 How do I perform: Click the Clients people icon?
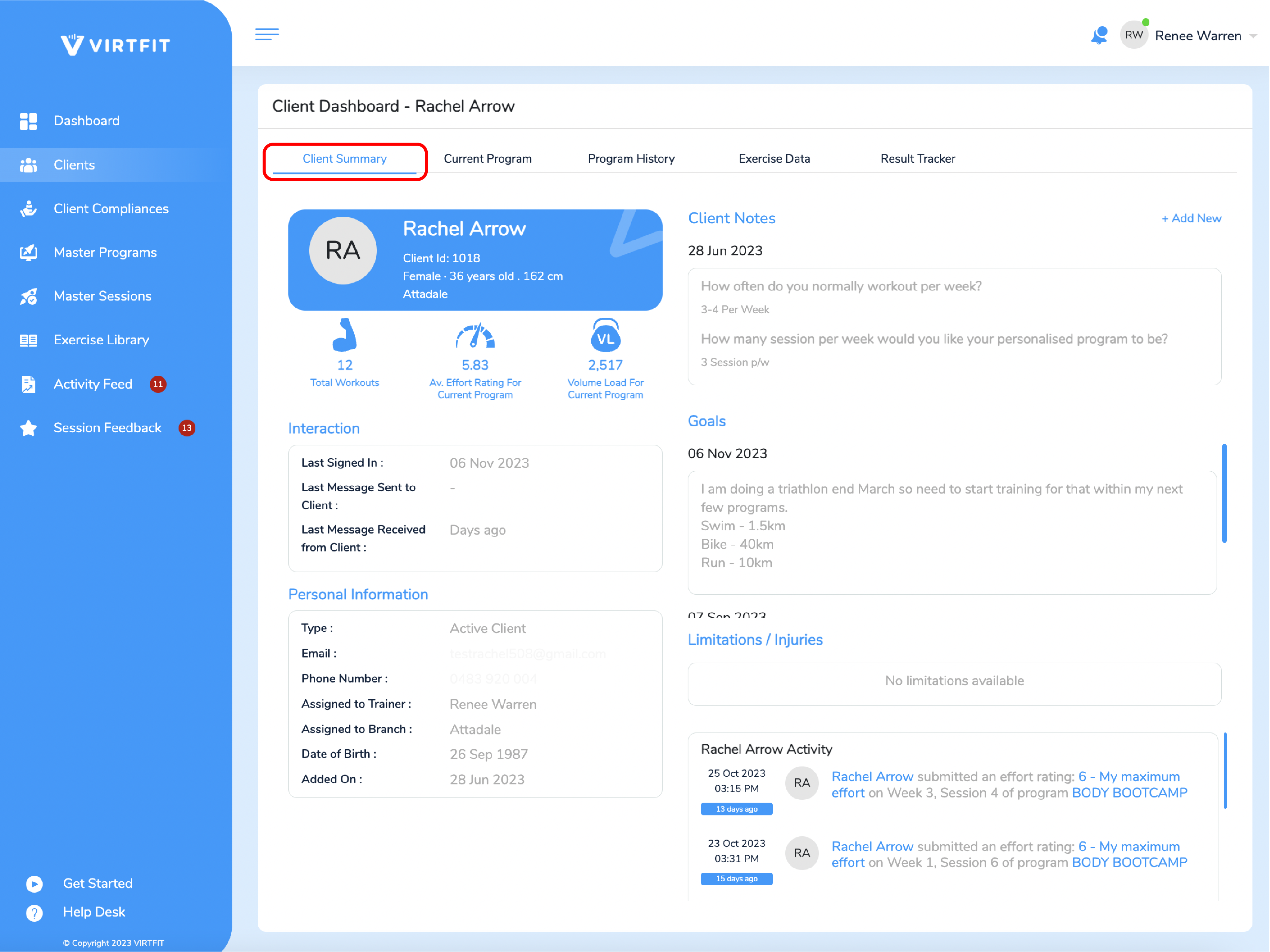[x=28, y=165]
